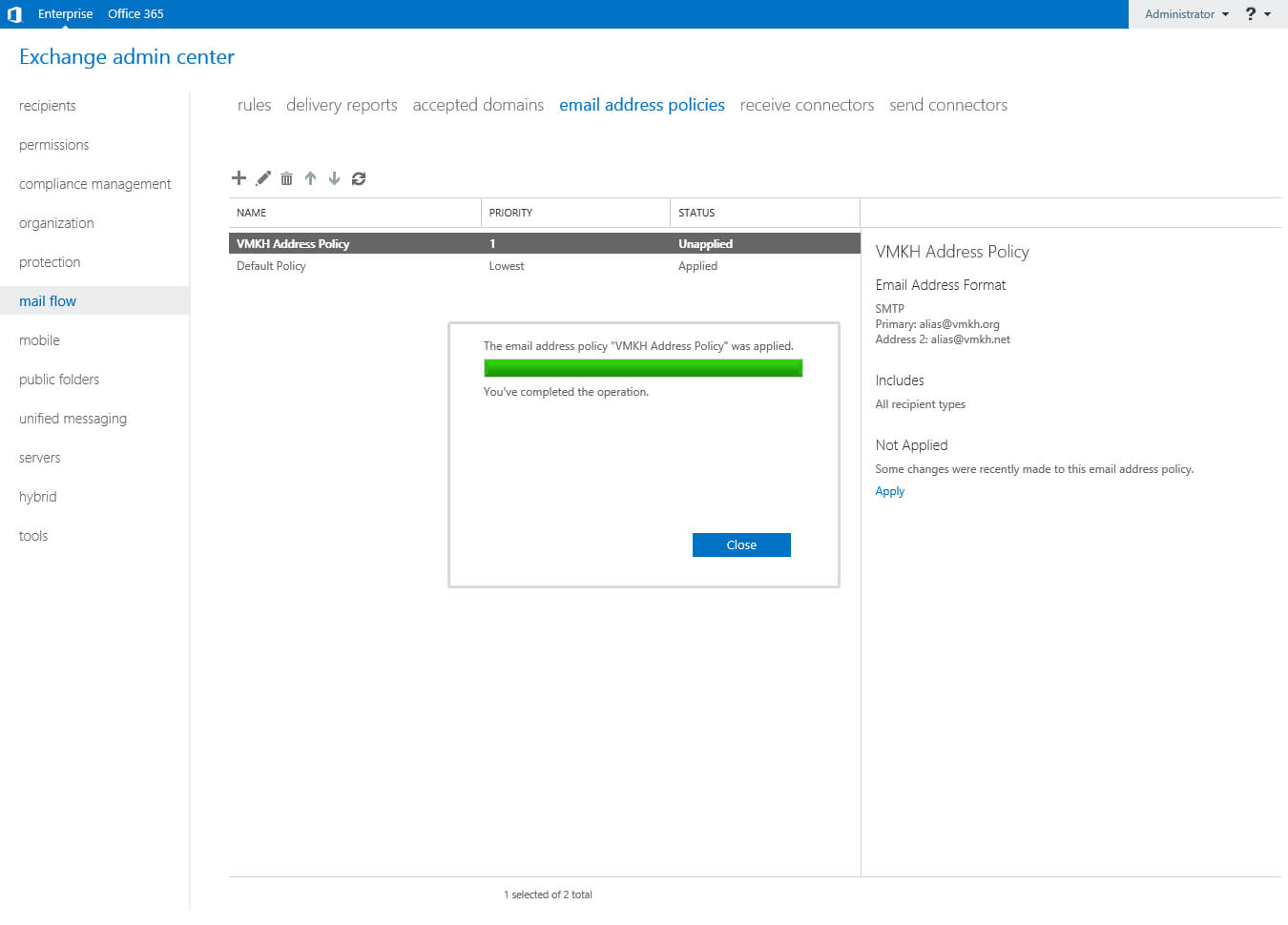1288x925 pixels.
Task: Select the VMKH Address Policy row
Action: click(544, 243)
